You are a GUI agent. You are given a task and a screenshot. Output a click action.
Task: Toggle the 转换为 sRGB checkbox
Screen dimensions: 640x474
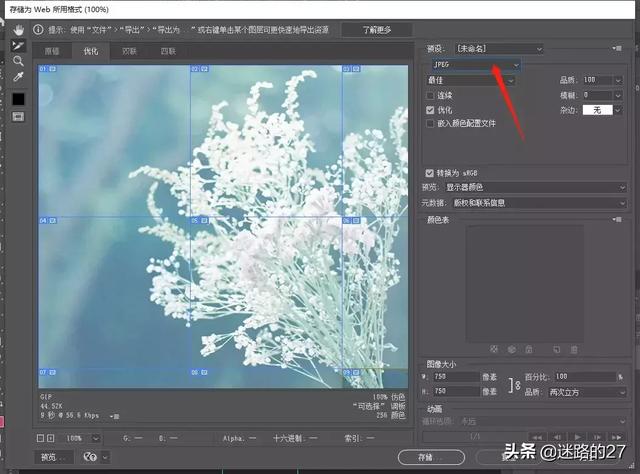430,172
